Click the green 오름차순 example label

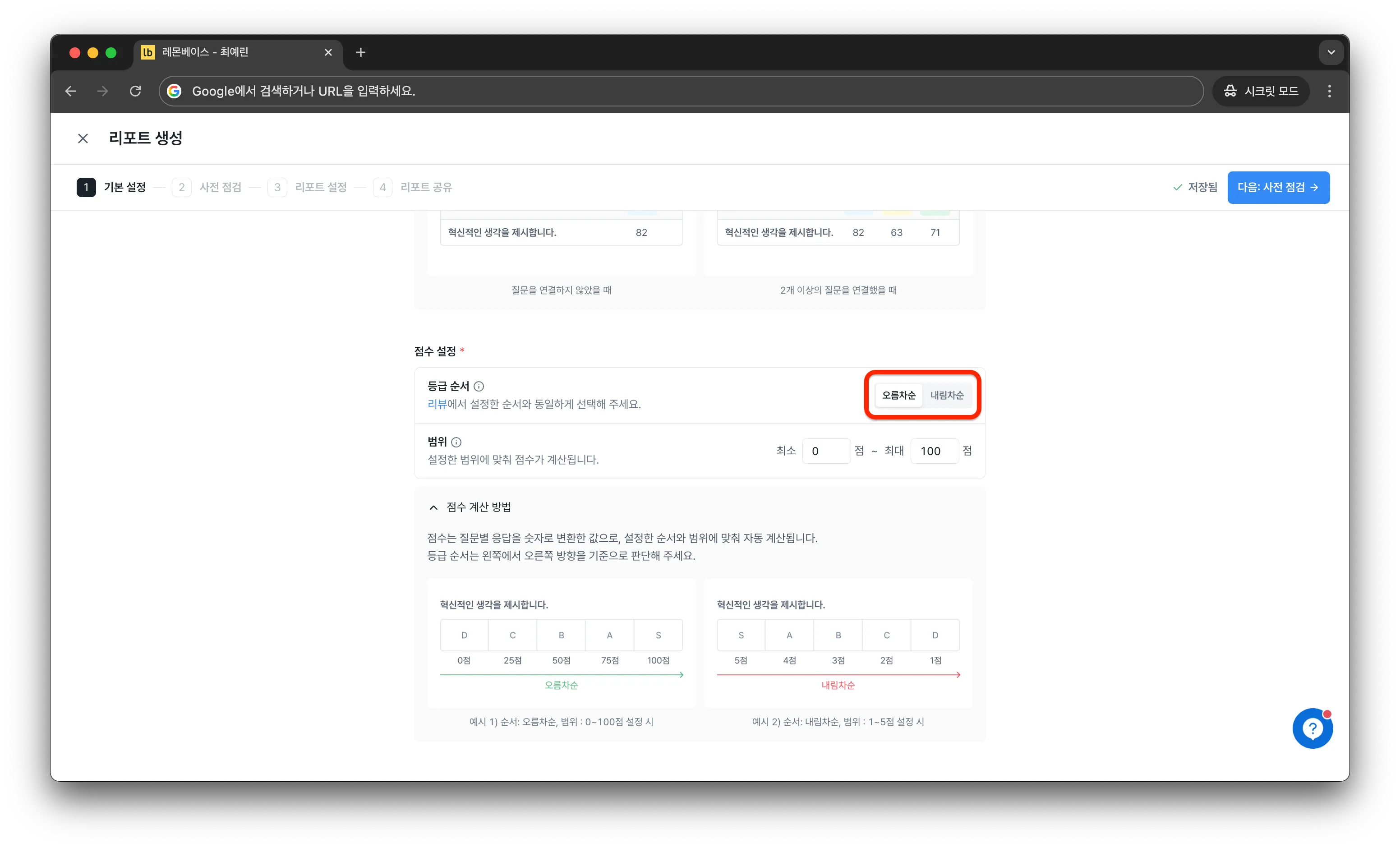(x=561, y=685)
